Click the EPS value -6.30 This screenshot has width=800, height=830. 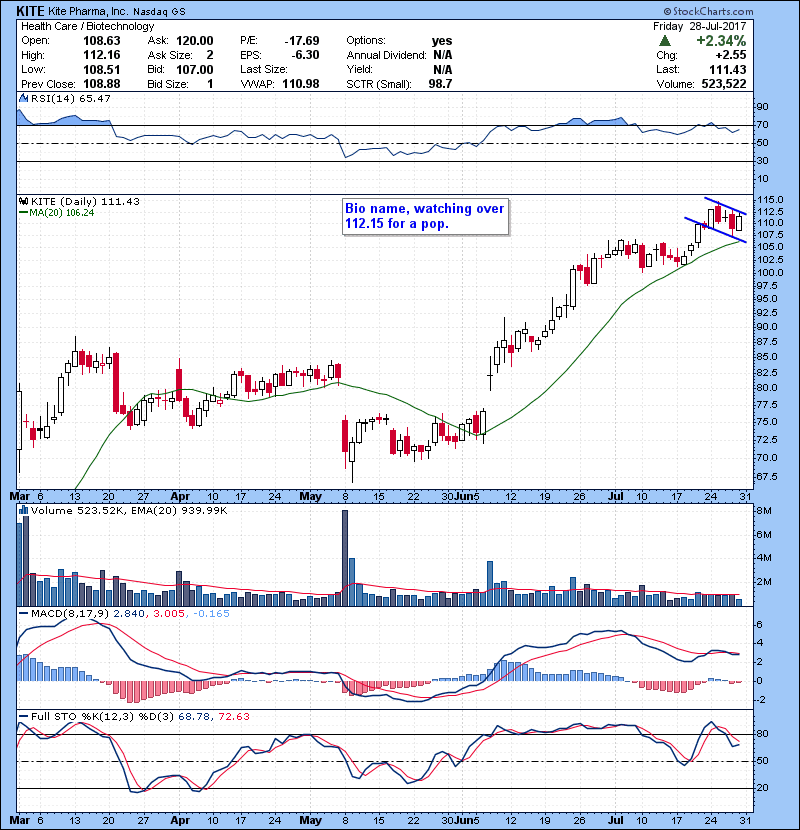(305, 55)
